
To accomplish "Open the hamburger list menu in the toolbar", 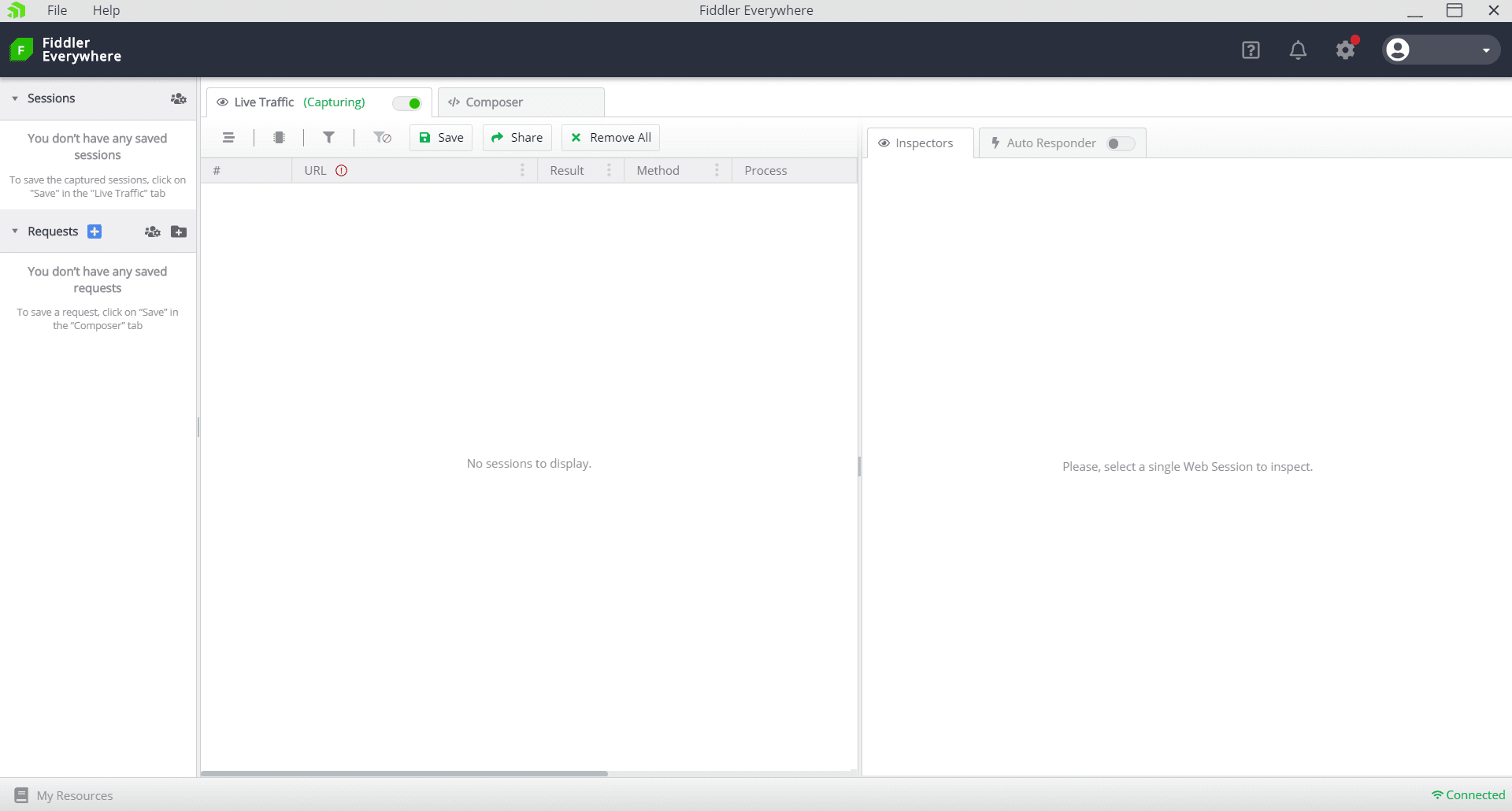I will tap(228, 138).
